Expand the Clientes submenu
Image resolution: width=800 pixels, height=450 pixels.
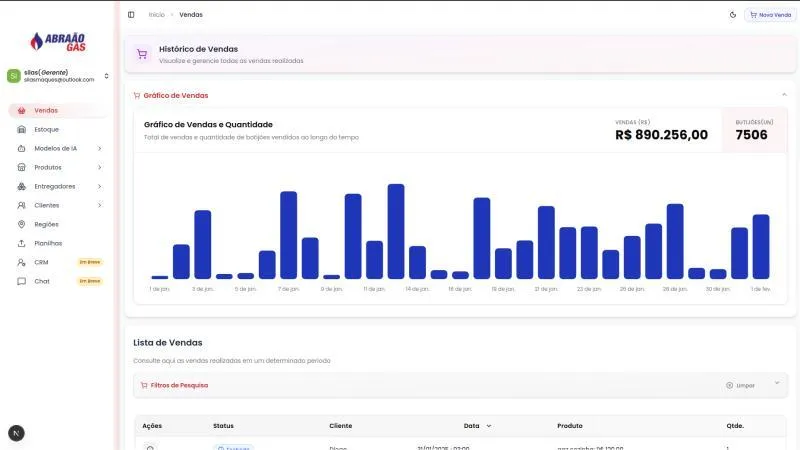[x=99, y=205]
